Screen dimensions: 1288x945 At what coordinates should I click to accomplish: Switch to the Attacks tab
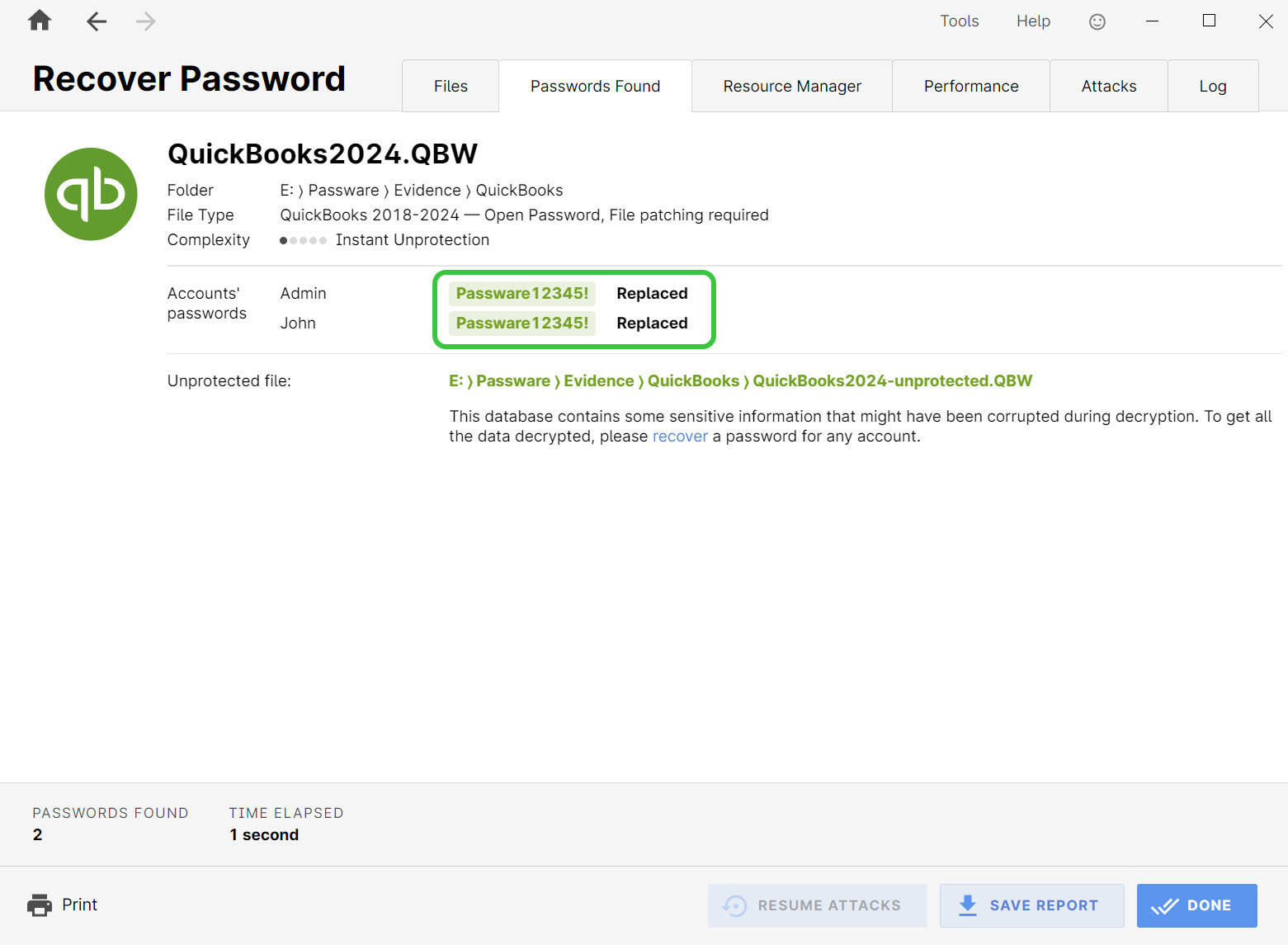point(1108,85)
